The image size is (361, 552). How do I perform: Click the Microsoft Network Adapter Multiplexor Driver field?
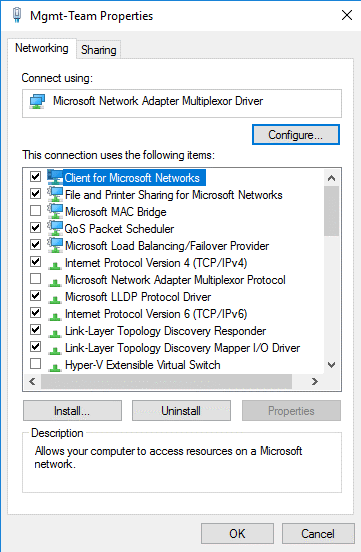coord(182,103)
